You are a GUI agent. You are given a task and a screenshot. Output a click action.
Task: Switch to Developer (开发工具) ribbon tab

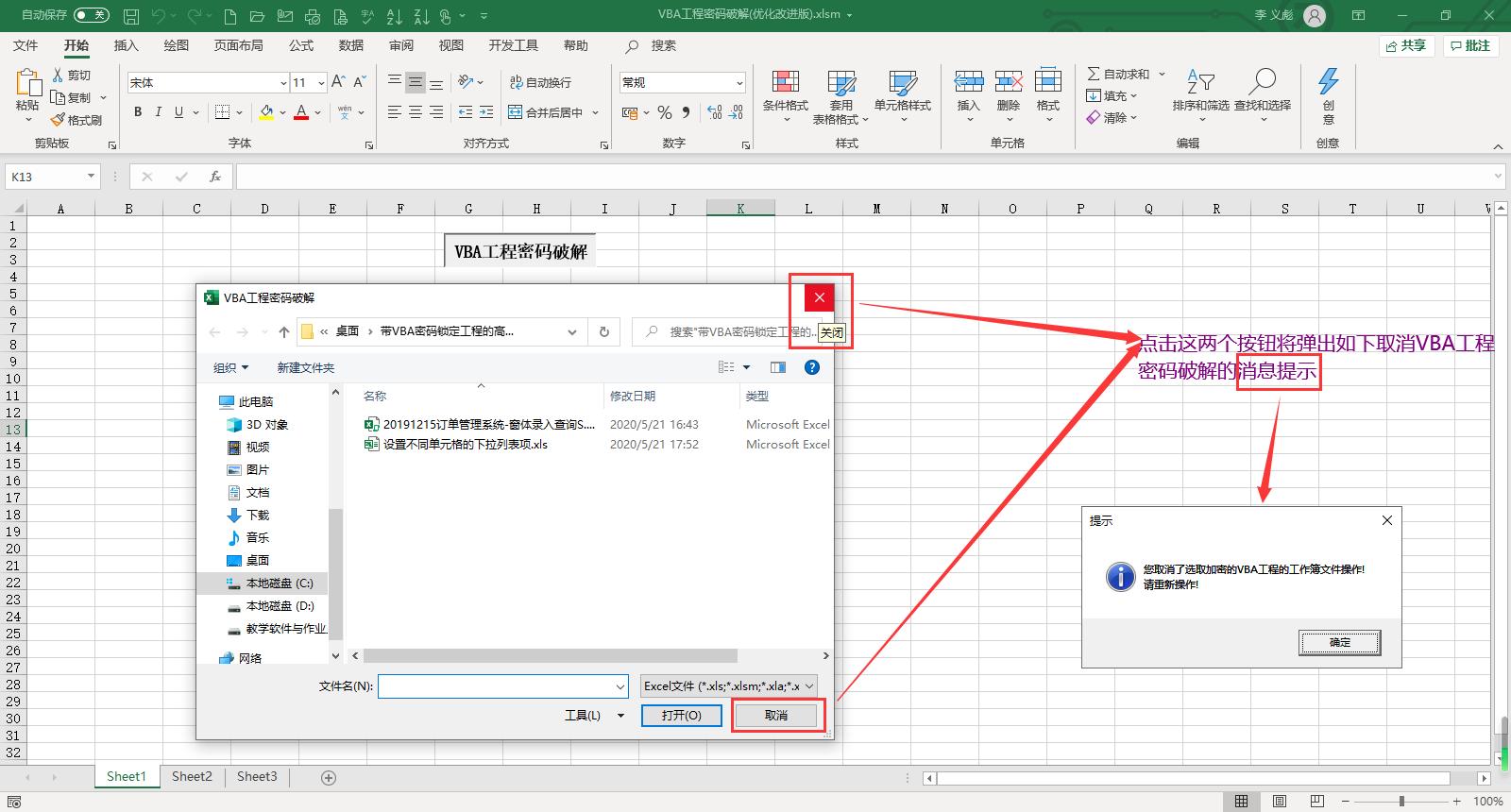tap(513, 45)
